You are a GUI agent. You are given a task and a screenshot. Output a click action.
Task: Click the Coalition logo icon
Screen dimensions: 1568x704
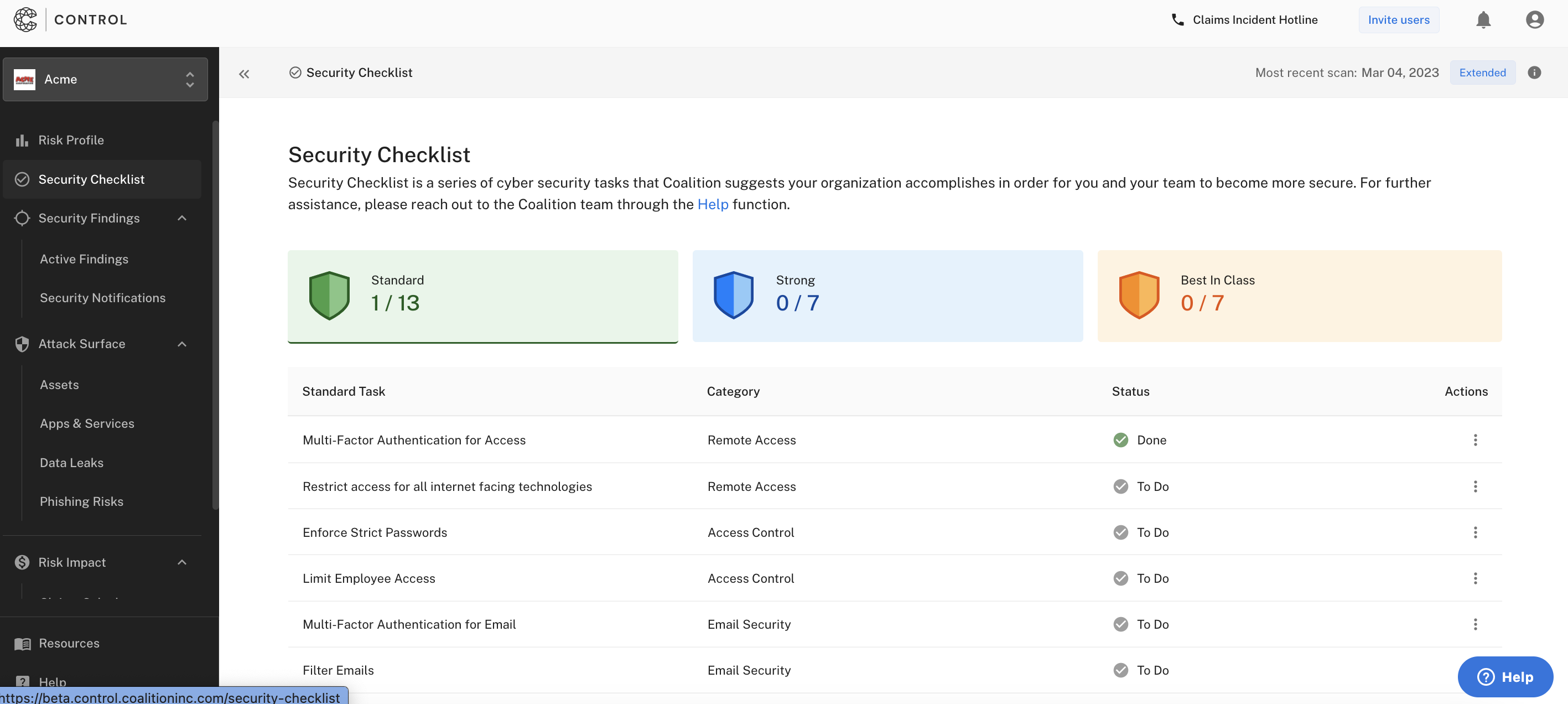[25, 19]
